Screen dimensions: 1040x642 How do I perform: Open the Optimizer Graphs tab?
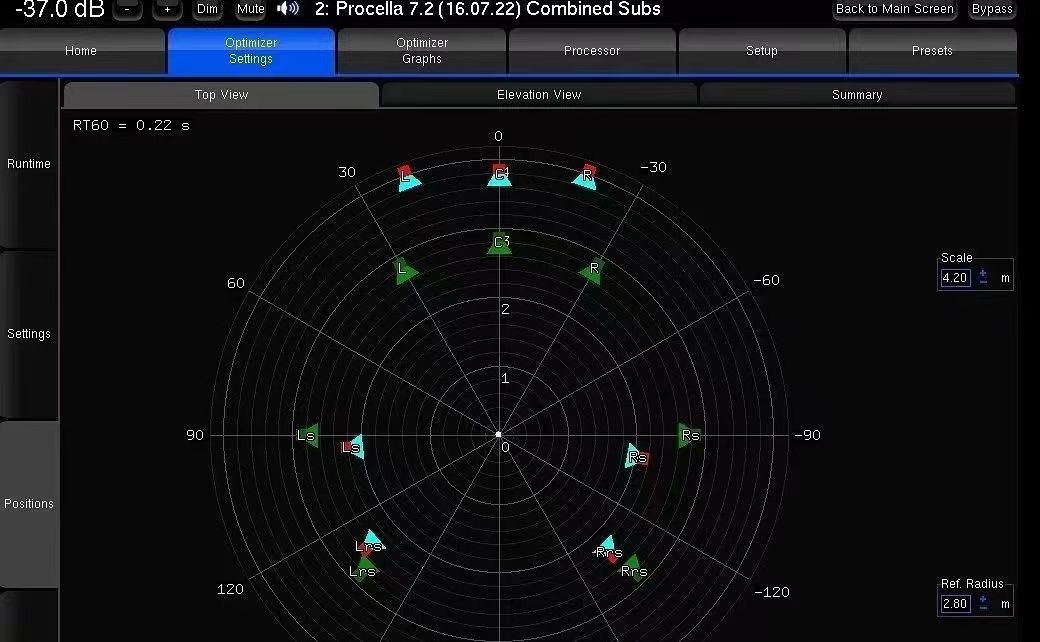pyautogui.click(x=422, y=51)
